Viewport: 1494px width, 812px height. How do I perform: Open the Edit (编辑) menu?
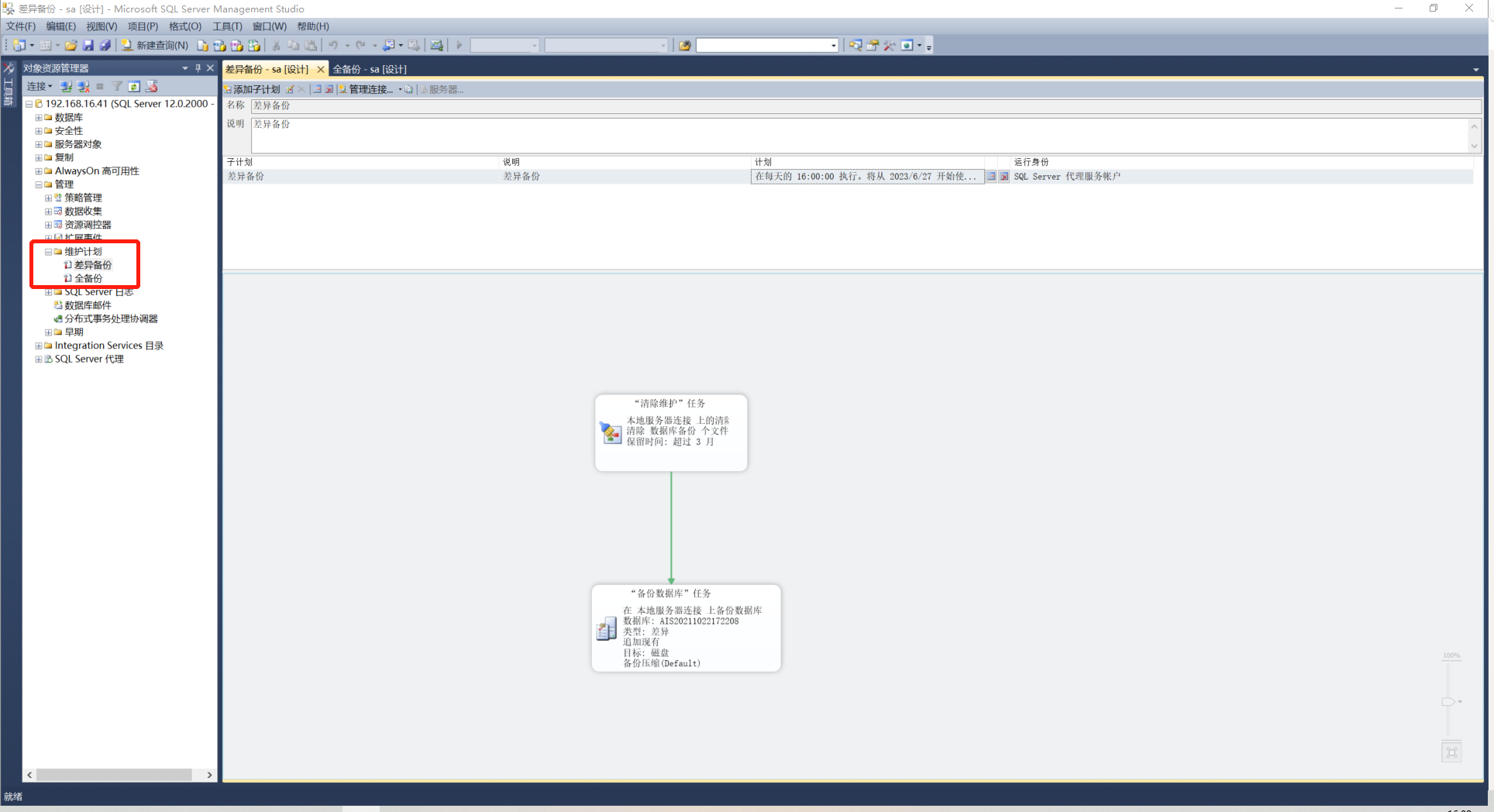pos(60,26)
